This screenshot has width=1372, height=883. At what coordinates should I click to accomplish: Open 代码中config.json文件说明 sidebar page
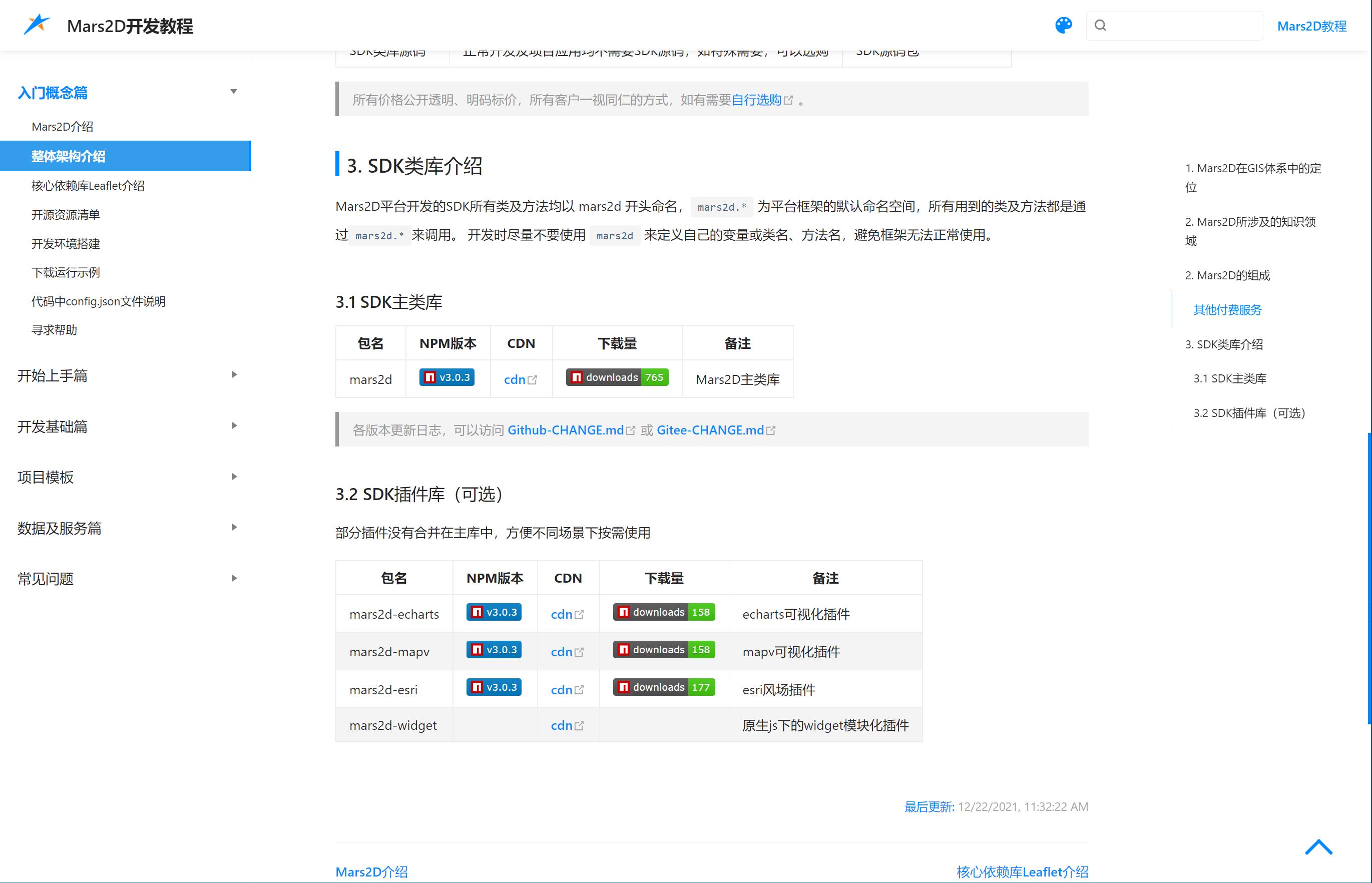pos(98,301)
